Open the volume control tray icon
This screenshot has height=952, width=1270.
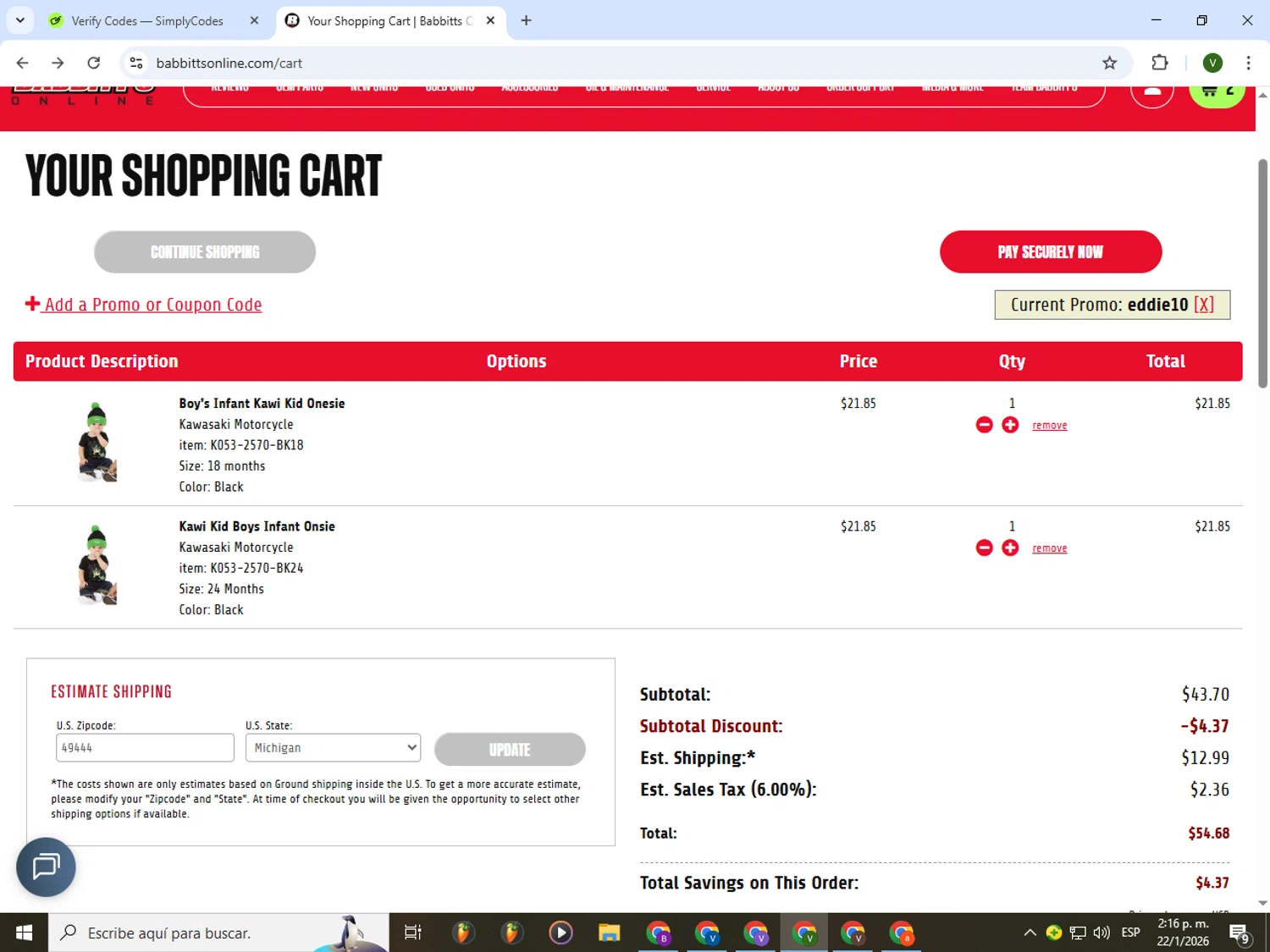[x=1102, y=933]
